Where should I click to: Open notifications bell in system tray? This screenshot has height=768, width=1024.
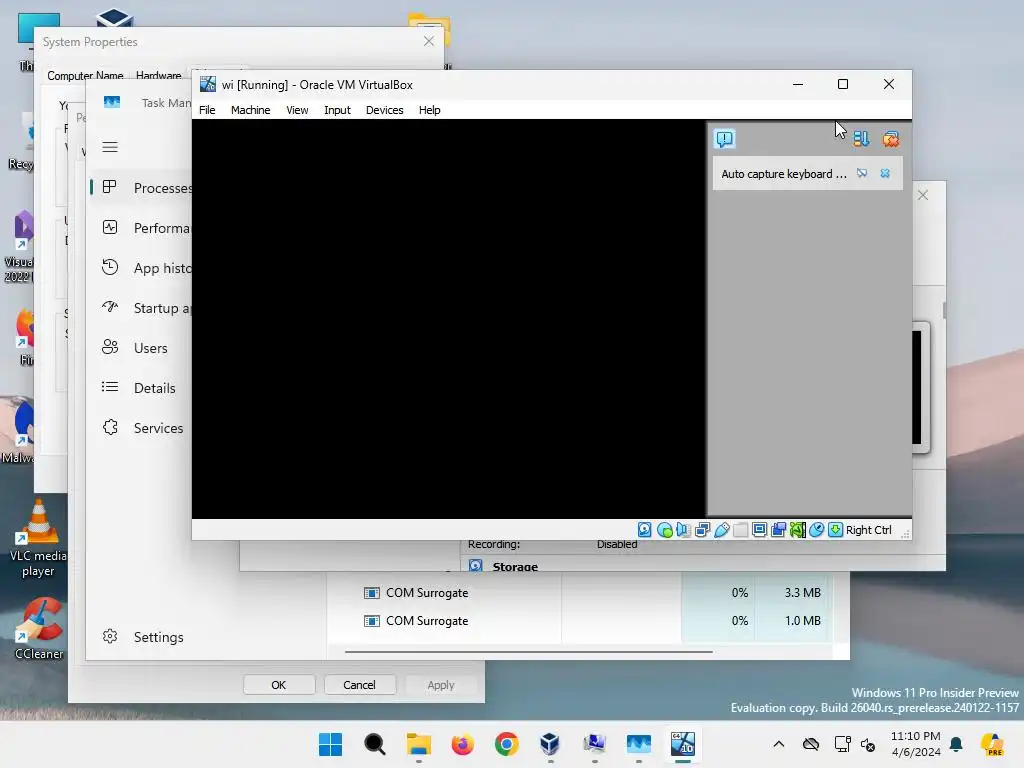pyautogui.click(x=956, y=744)
